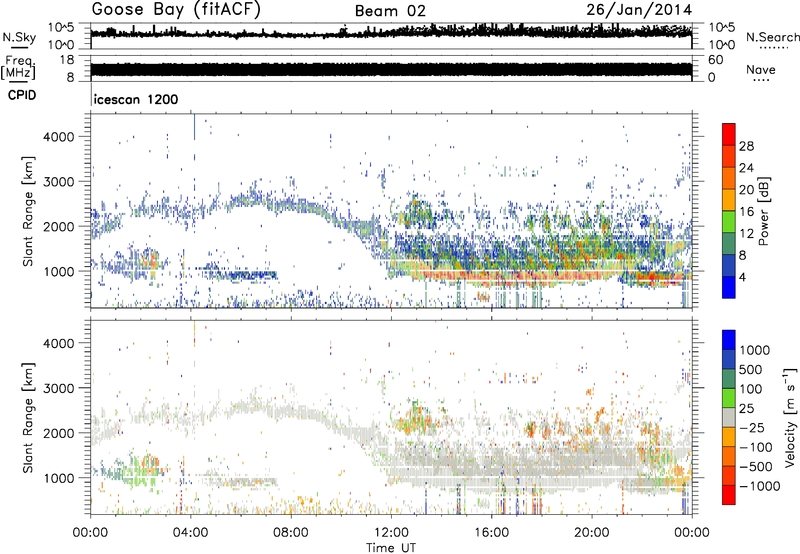This screenshot has width=800, height=554.
Task: Click the solid line sample under N.Sky
Action: click(18, 48)
